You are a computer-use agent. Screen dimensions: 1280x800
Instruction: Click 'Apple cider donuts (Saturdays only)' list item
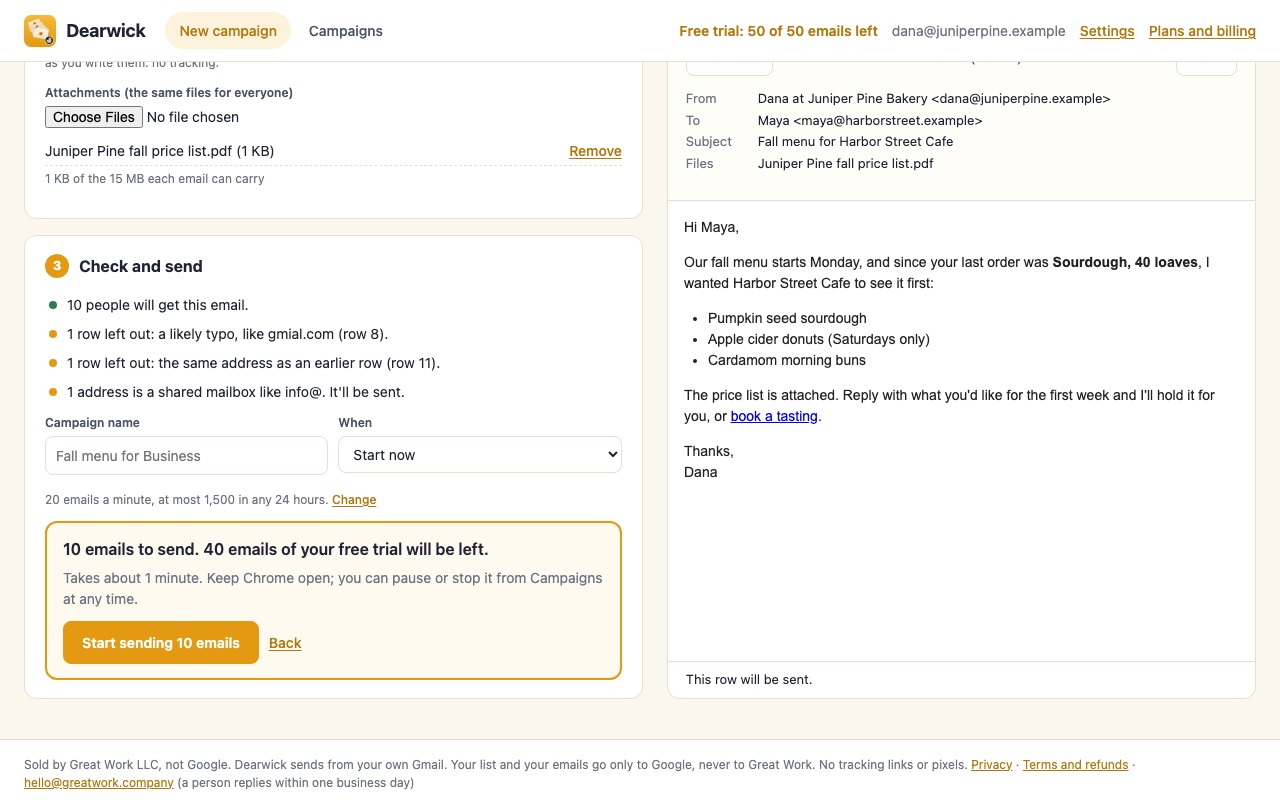[819, 339]
